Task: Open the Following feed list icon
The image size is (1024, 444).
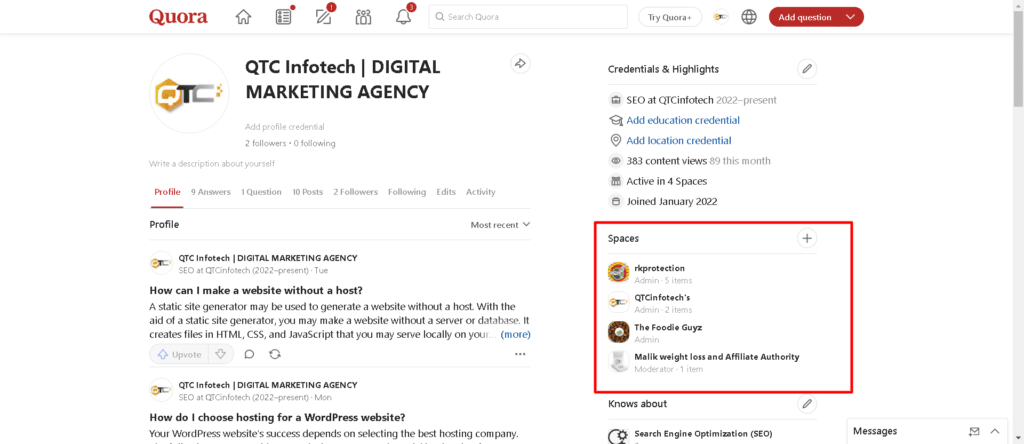Action: pos(283,17)
